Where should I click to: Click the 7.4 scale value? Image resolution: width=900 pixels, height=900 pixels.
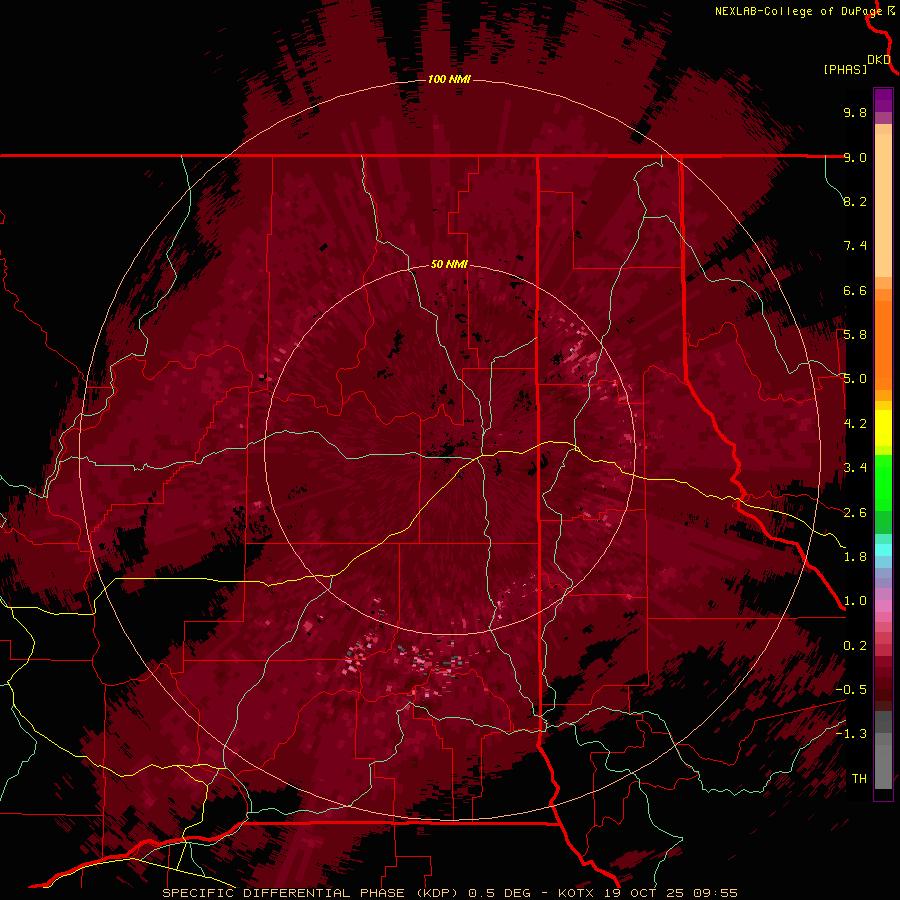[x=855, y=246]
